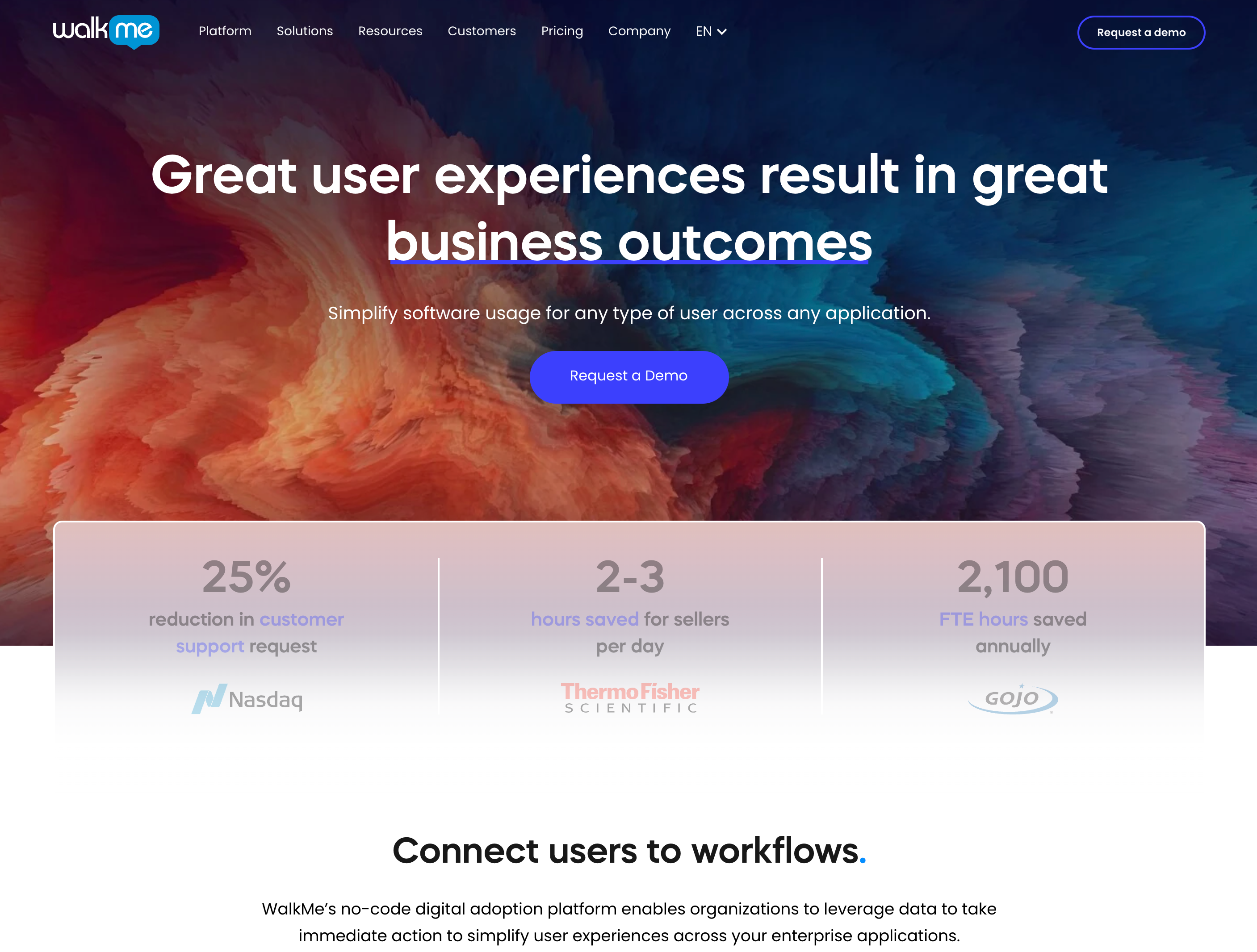This screenshot has width=1257, height=952.
Task: Scroll down to Connect users section
Action: click(x=628, y=850)
